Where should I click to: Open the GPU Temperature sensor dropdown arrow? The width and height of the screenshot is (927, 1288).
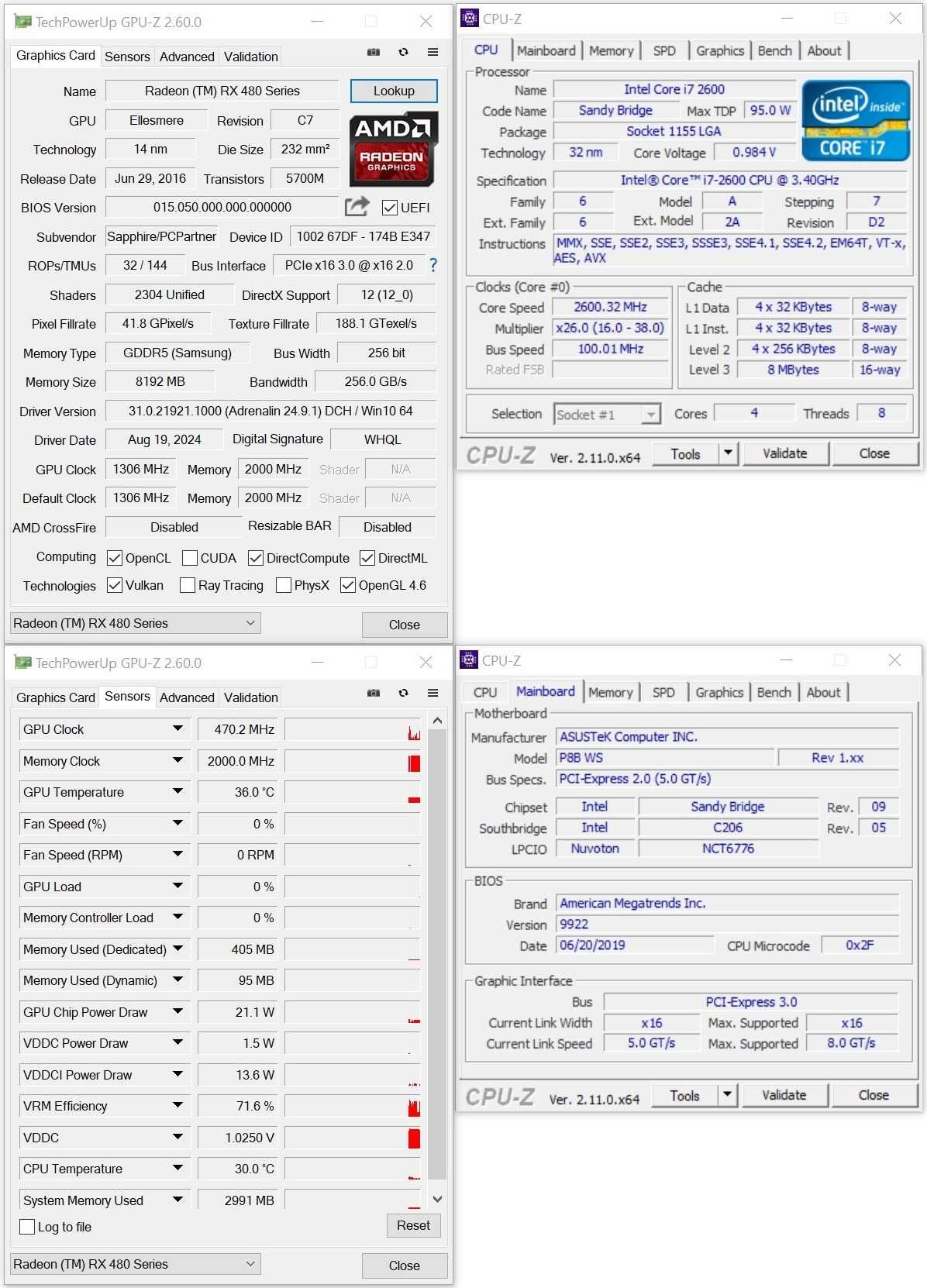pos(177,792)
